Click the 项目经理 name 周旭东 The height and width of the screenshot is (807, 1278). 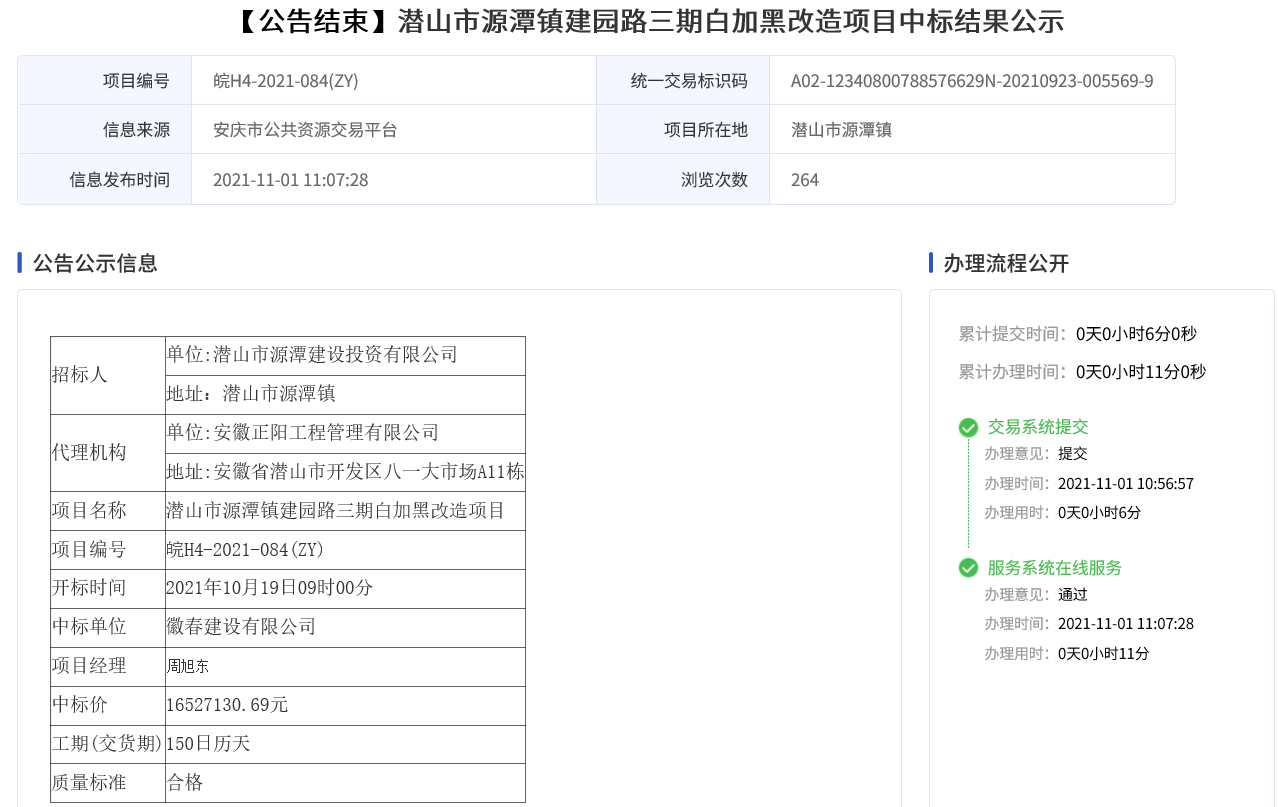tap(188, 666)
